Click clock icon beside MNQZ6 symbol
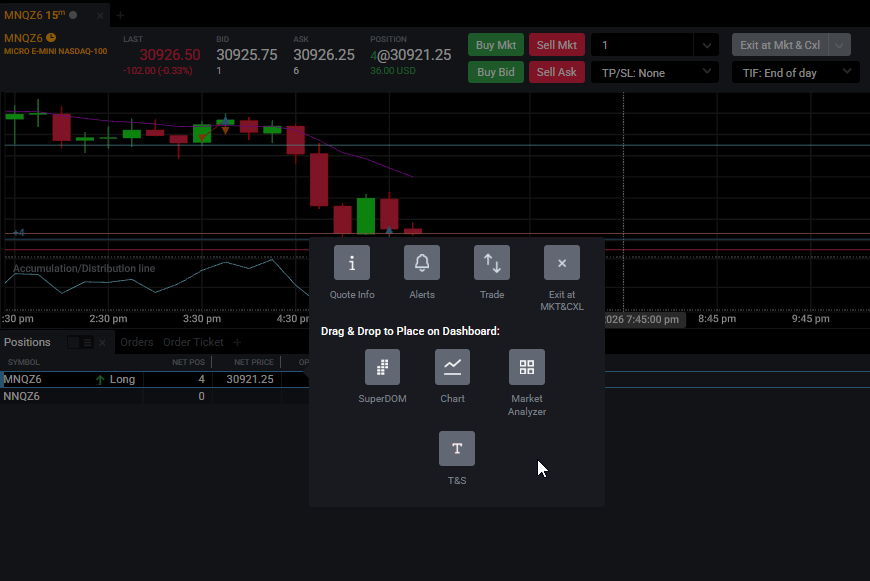 (x=51, y=38)
